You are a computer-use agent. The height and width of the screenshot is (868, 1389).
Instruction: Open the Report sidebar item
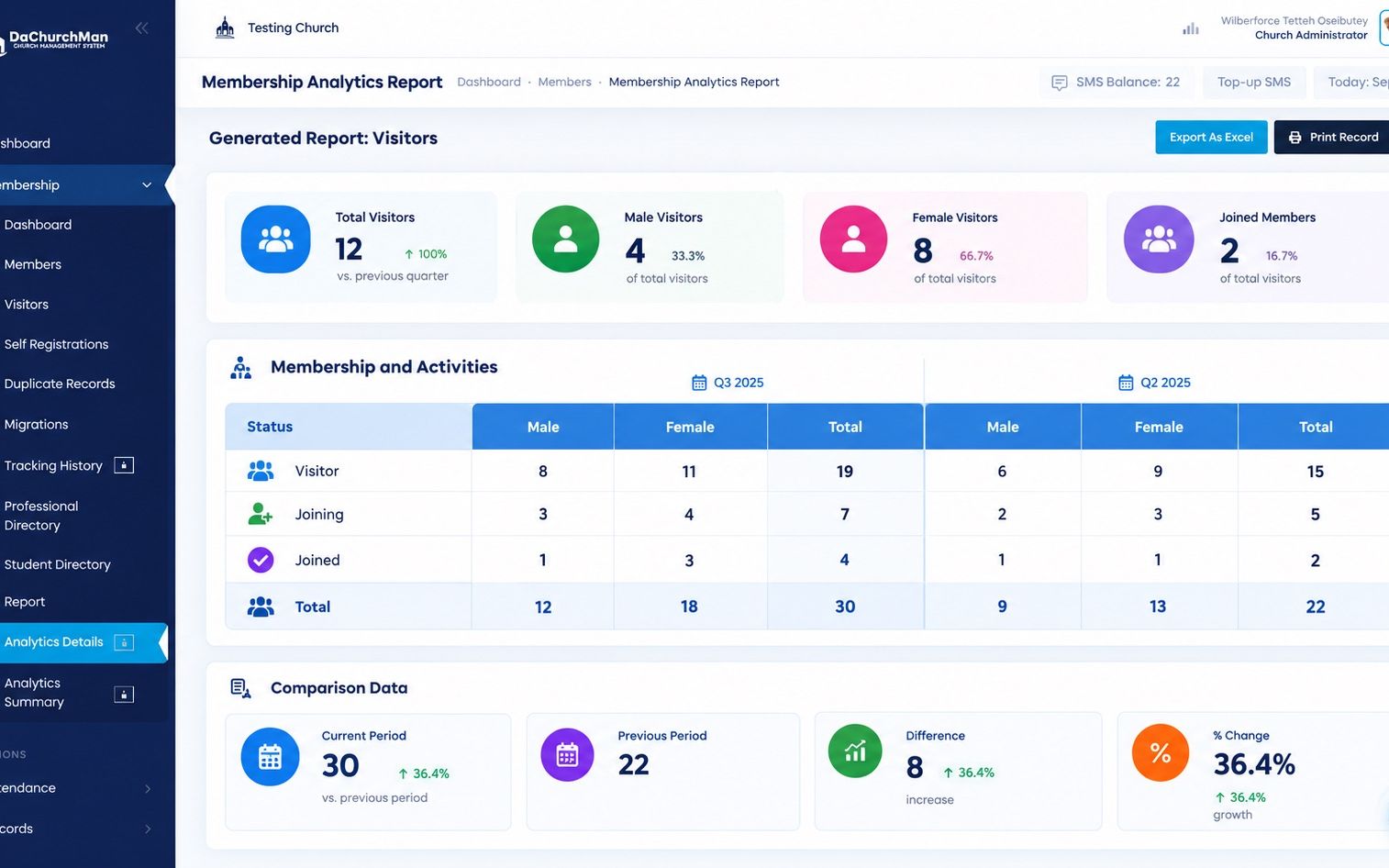(25, 602)
